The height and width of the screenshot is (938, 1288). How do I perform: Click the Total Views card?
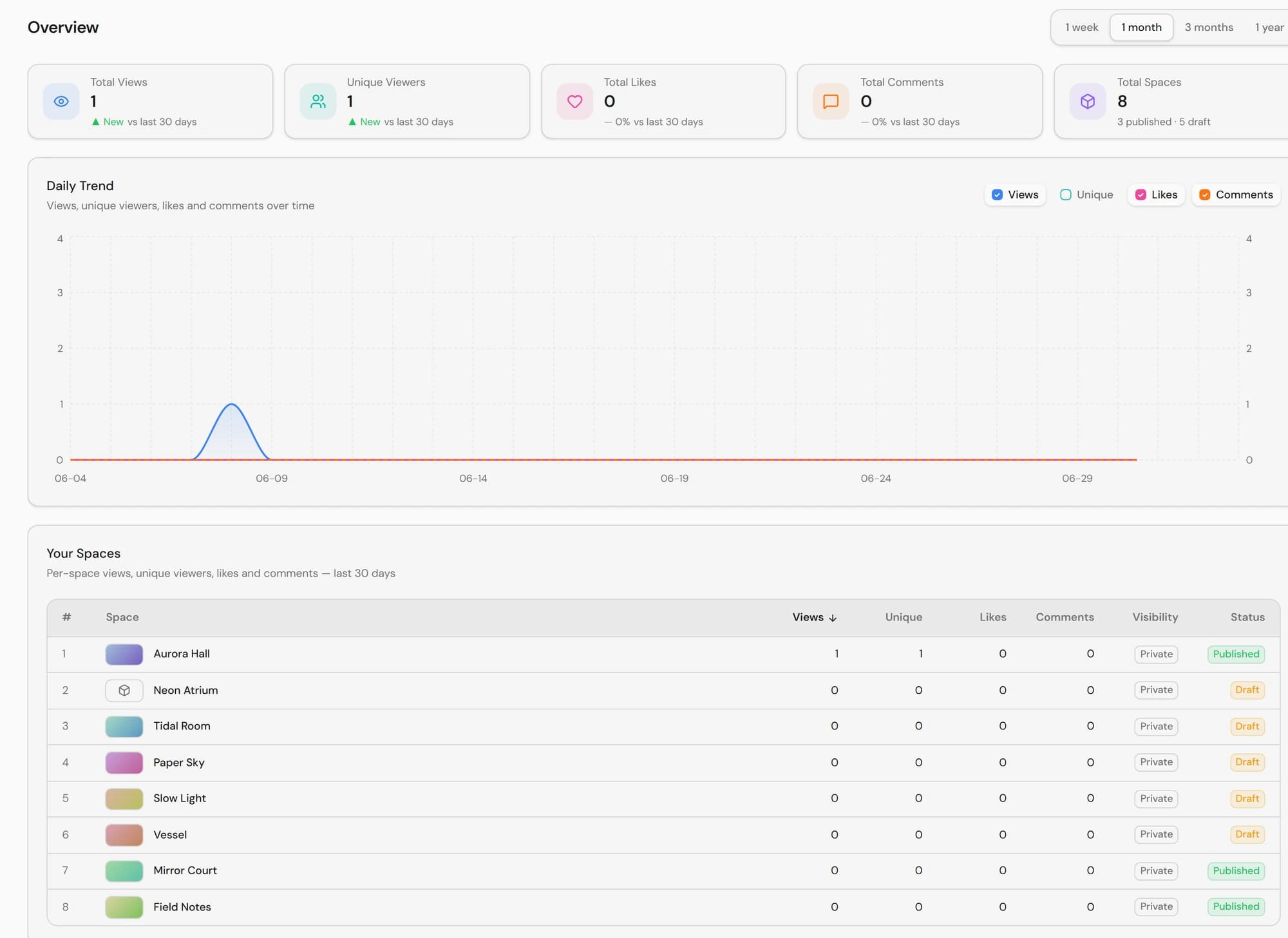(150, 101)
